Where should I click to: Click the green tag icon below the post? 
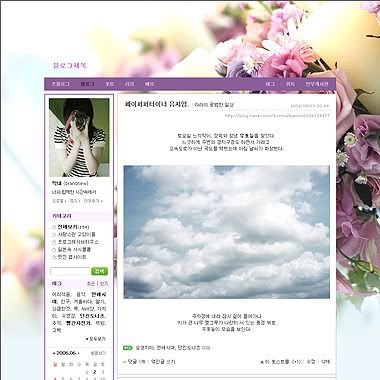click(x=128, y=348)
